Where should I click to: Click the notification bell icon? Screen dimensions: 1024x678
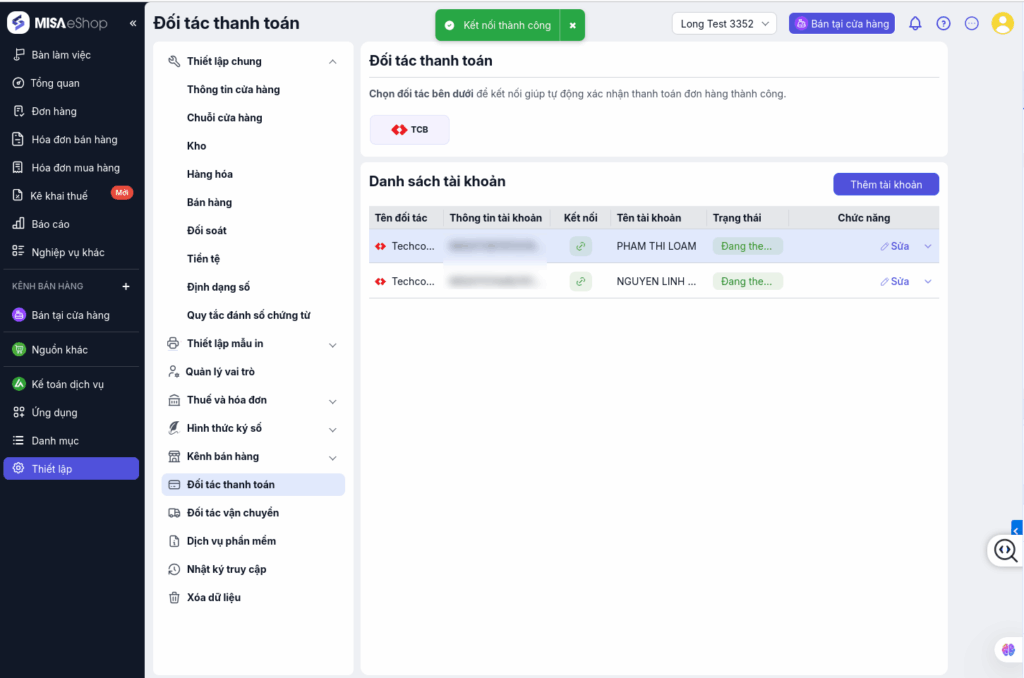tap(915, 24)
